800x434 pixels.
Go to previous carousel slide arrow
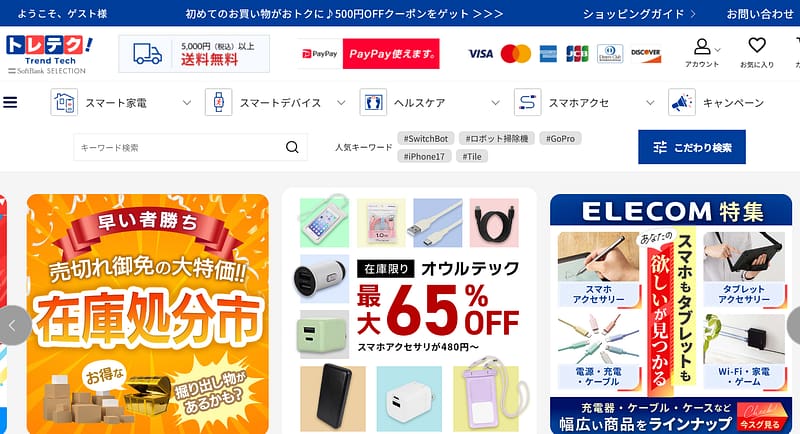point(14,325)
